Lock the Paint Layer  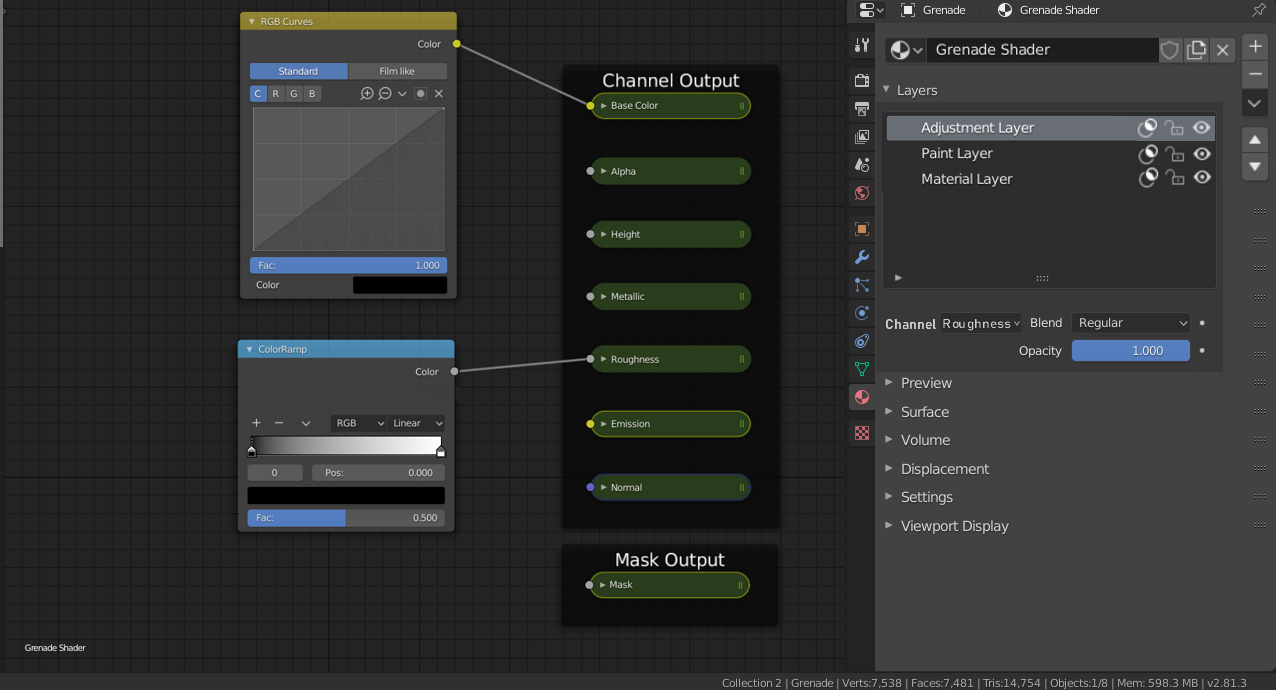[x=1175, y=154]
